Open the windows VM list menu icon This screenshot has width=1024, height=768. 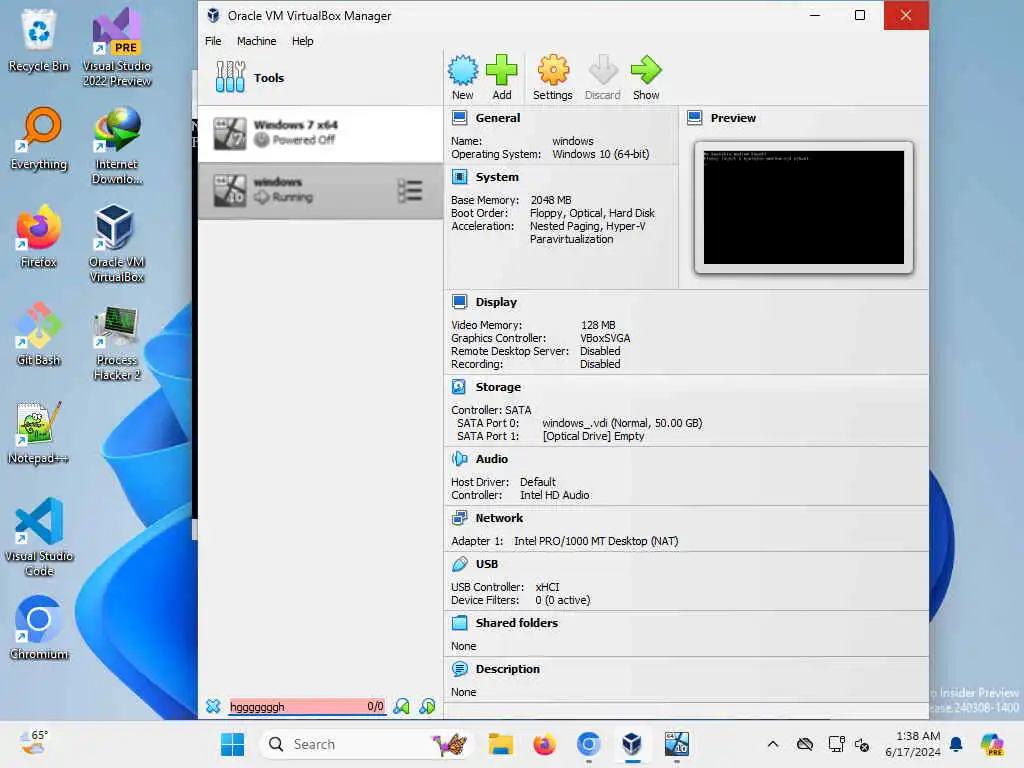click(410, 191)
